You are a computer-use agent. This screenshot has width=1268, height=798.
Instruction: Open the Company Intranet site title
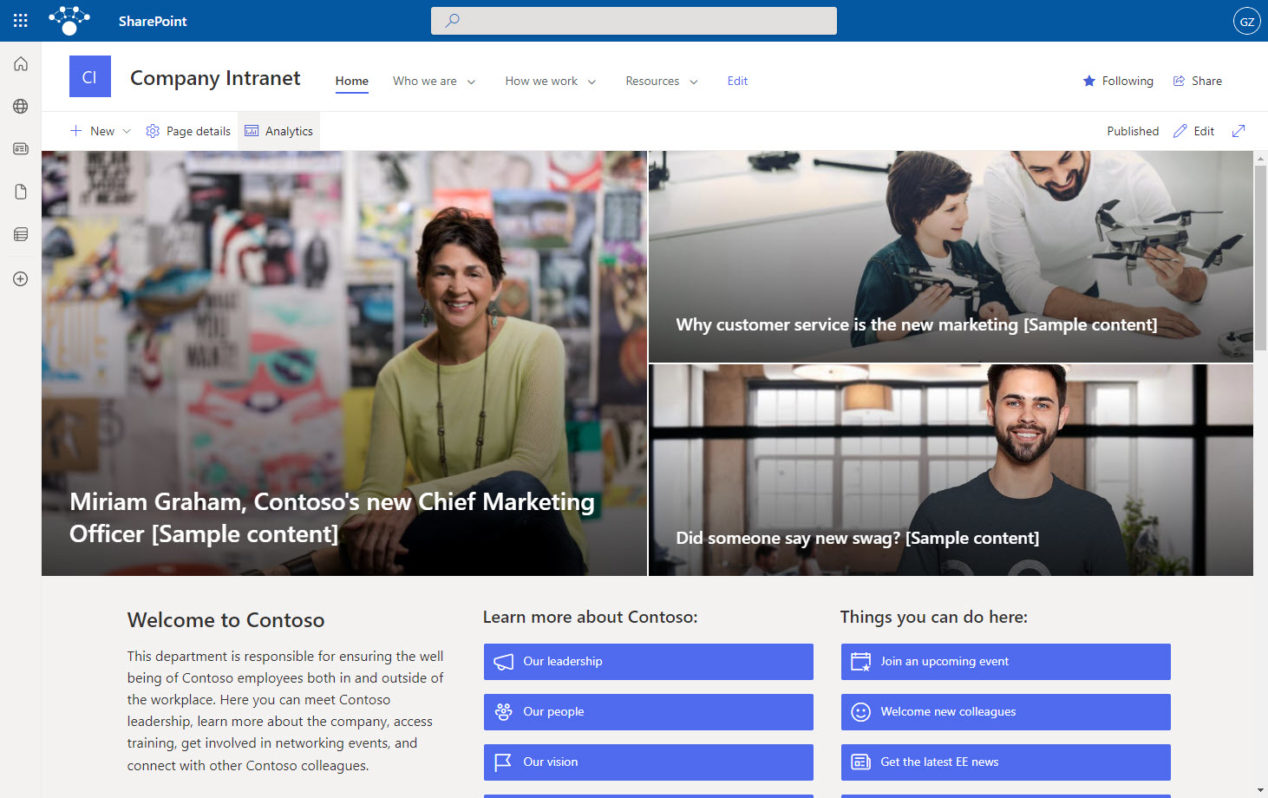tap(215, 78)
